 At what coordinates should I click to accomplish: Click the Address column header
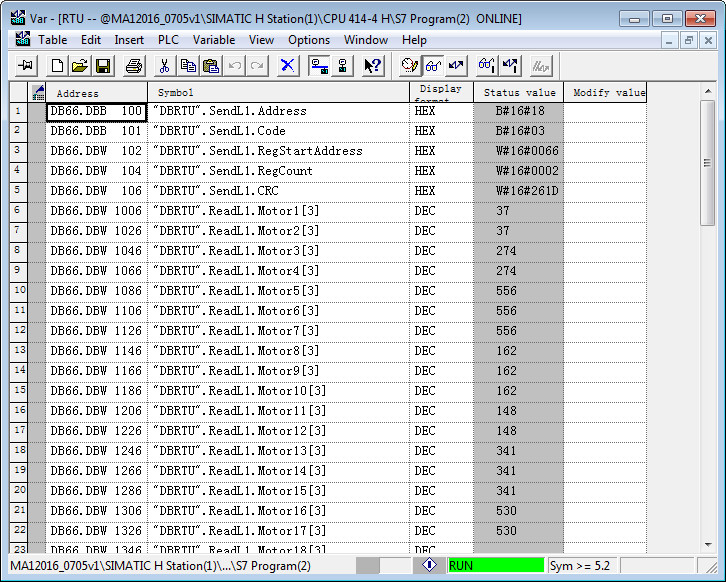tap(97, 93)
